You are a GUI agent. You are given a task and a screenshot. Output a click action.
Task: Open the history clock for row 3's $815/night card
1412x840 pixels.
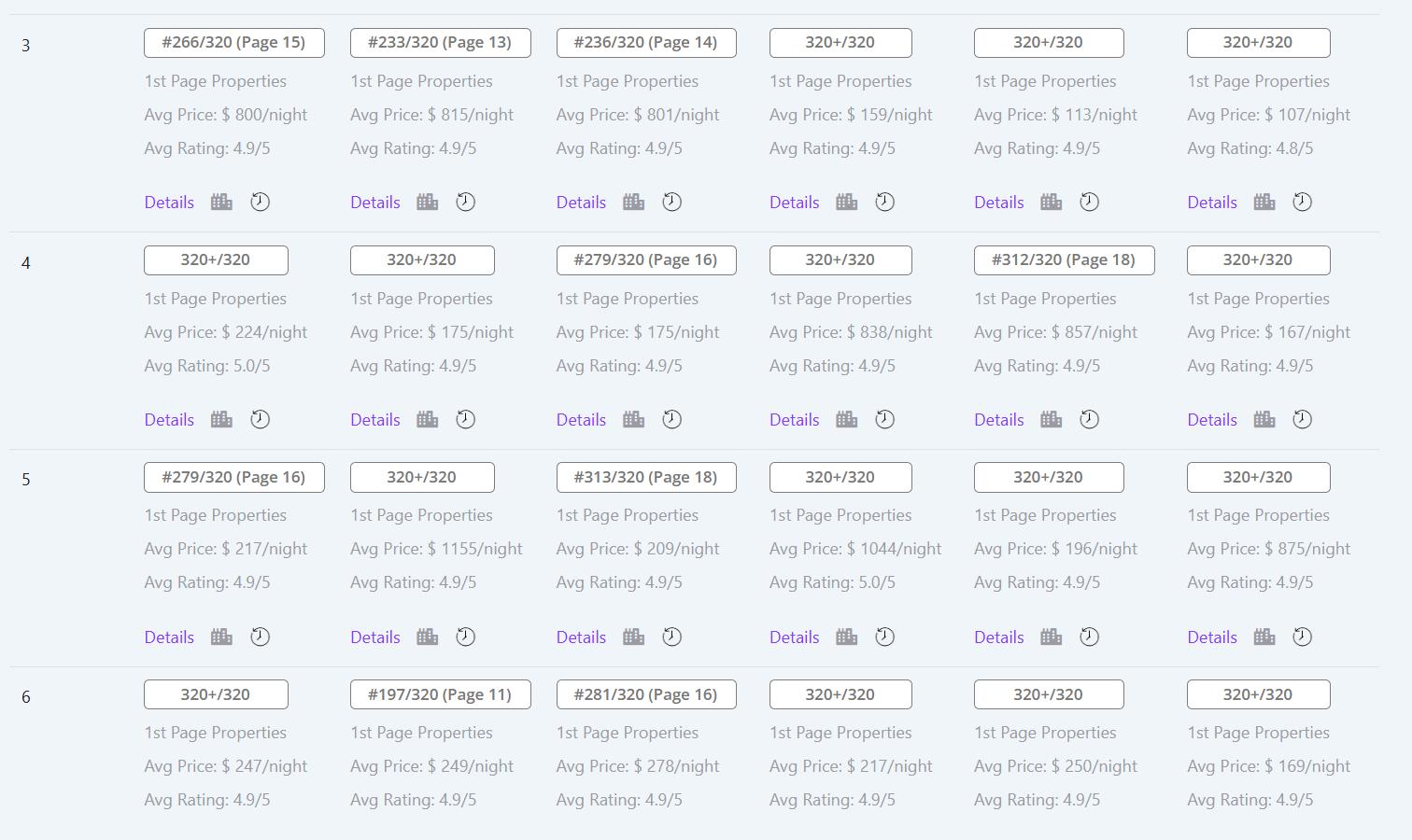pos(465,202)
